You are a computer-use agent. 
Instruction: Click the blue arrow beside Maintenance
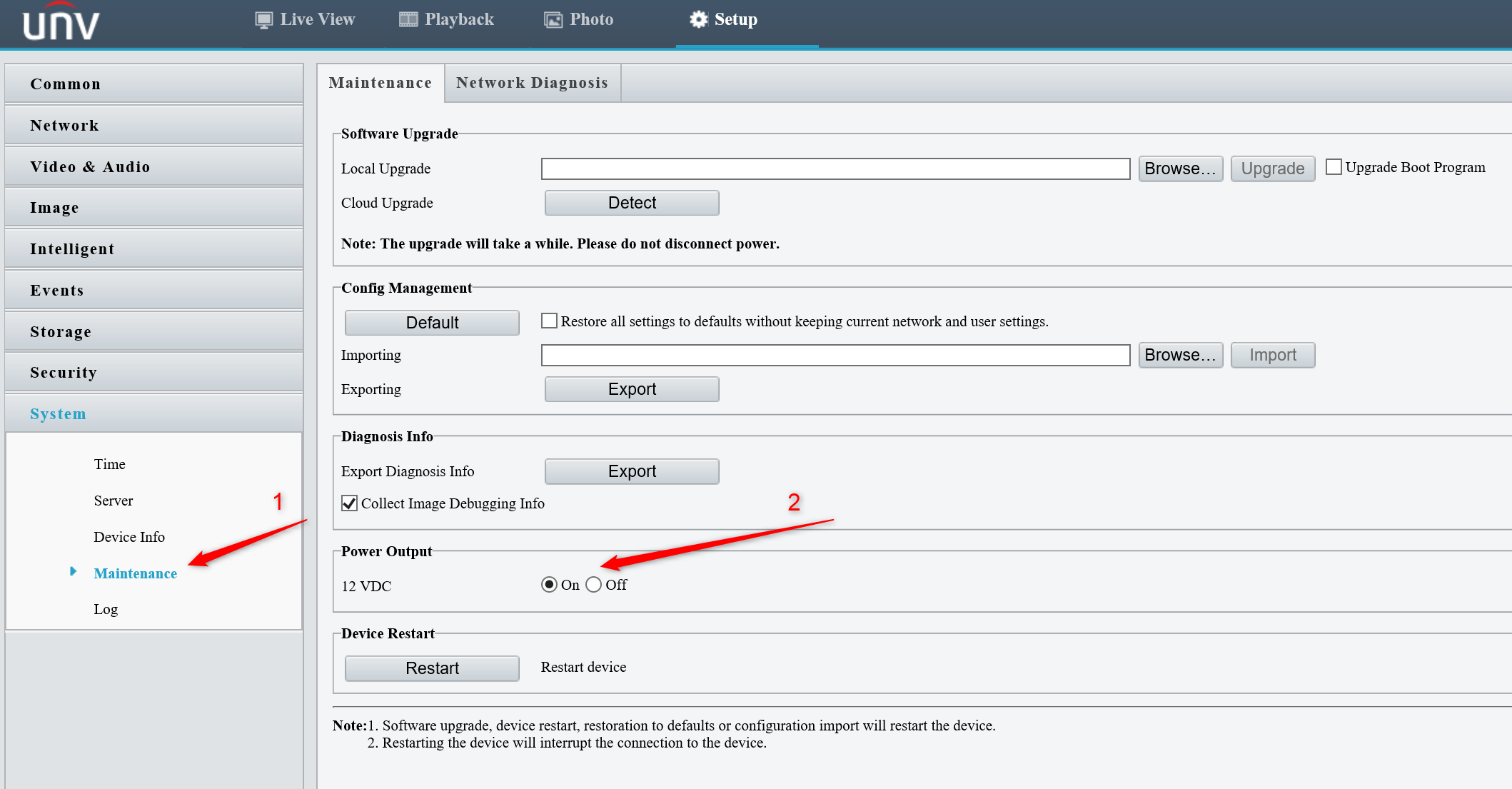[73, 571]
